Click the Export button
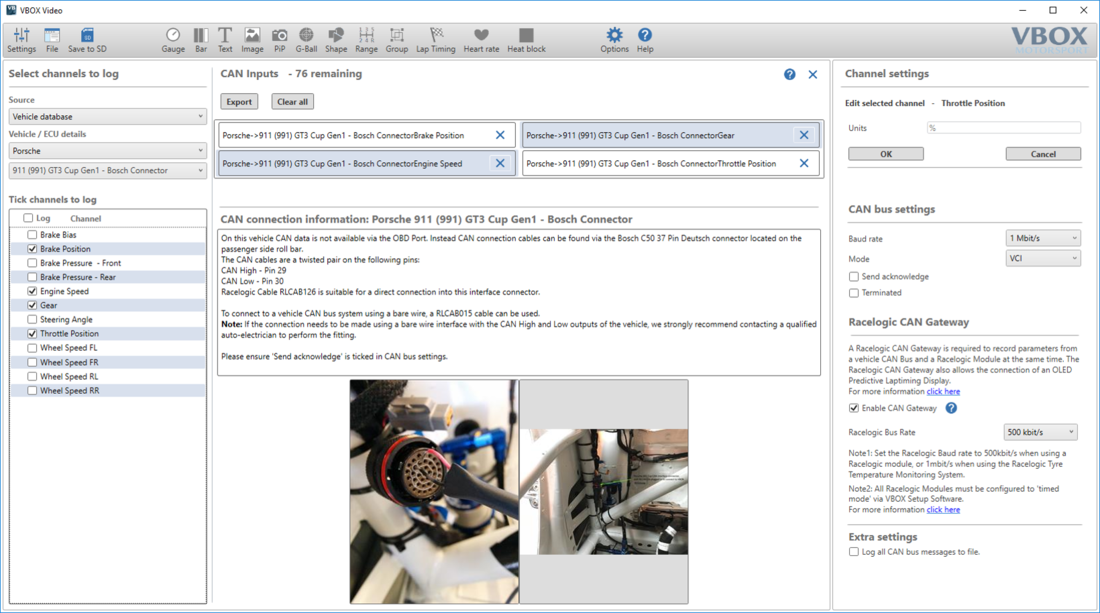 click(x=239, y=102)
